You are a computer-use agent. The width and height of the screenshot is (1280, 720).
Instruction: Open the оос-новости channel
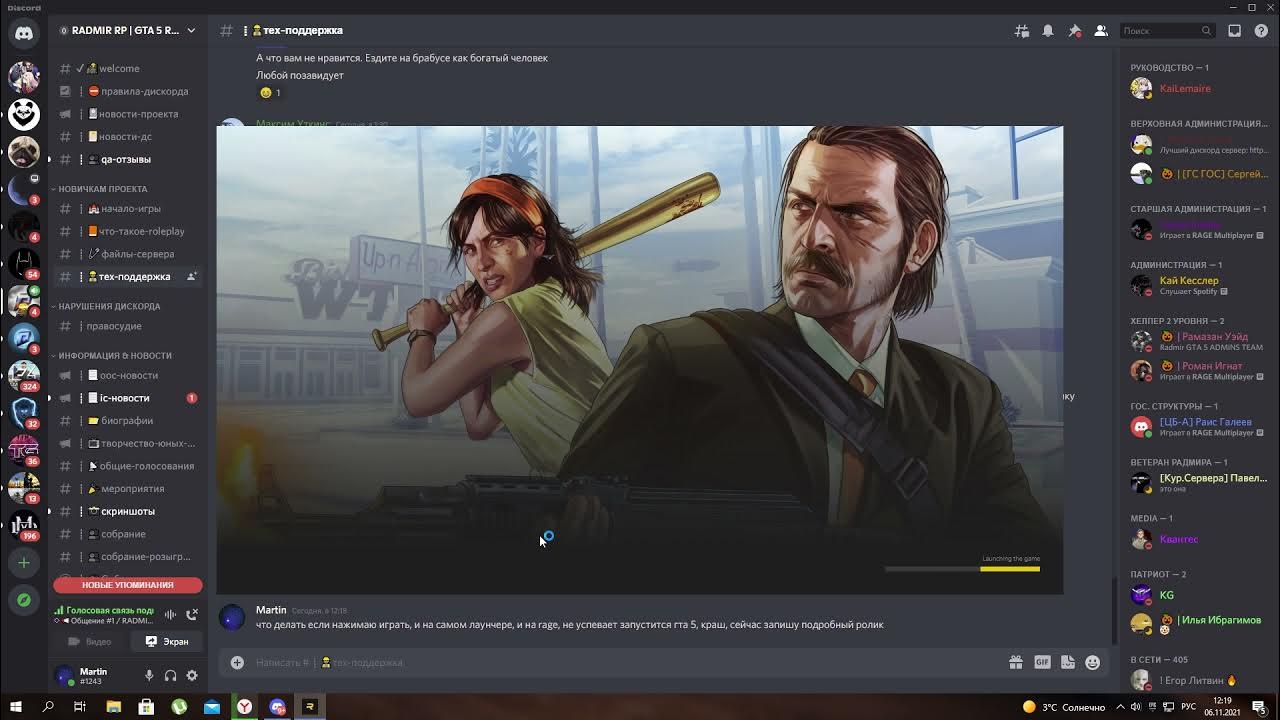pos(129,375)
